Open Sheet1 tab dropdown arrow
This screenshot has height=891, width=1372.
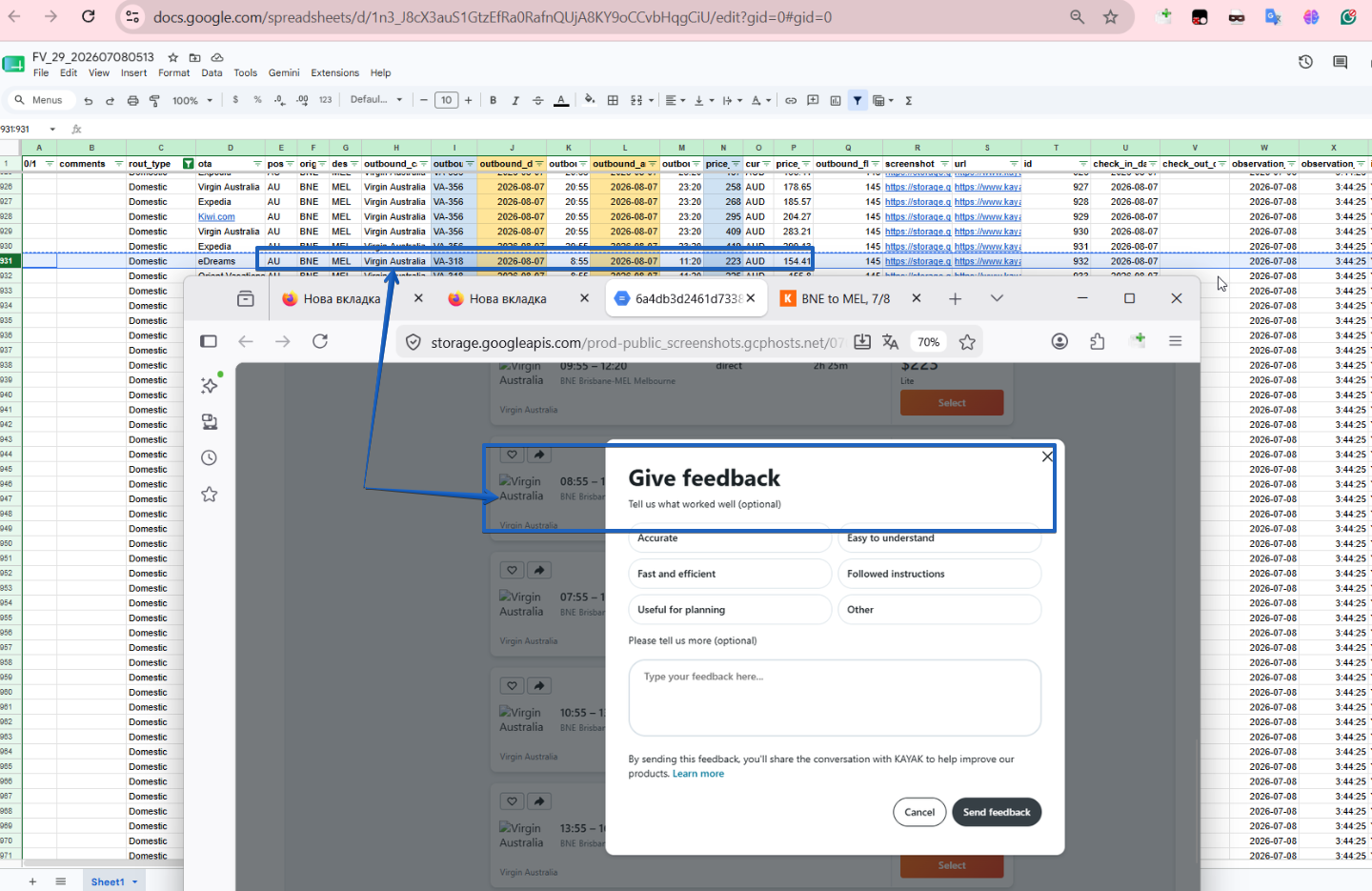(134, 882)
